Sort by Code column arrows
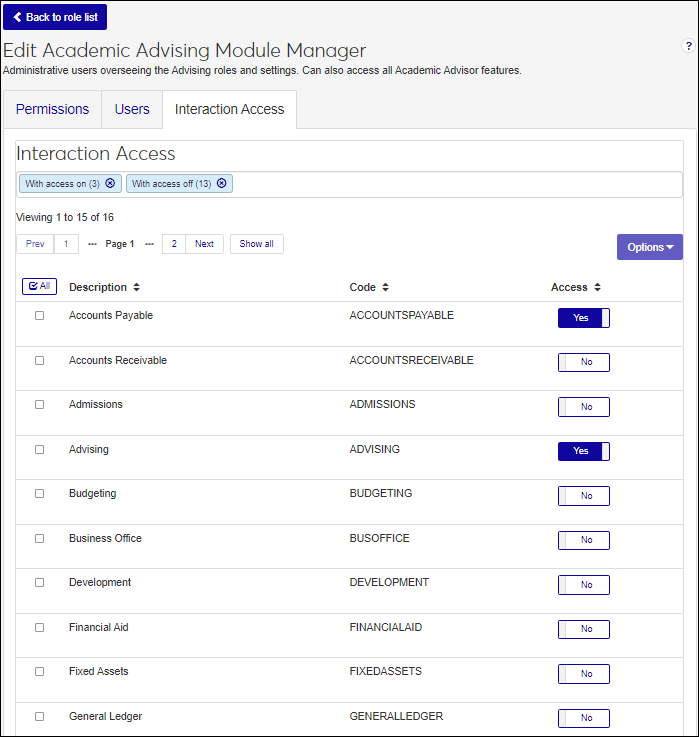The height and width of the screenshot is (737, 699). [x=385, y=288]
